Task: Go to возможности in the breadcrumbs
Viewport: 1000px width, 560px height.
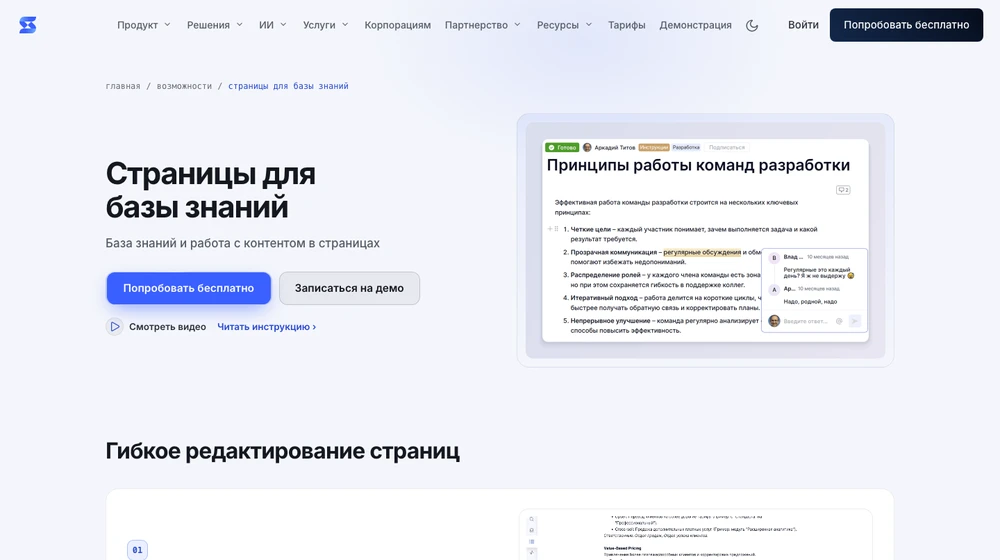Action: tap(184, 86)
